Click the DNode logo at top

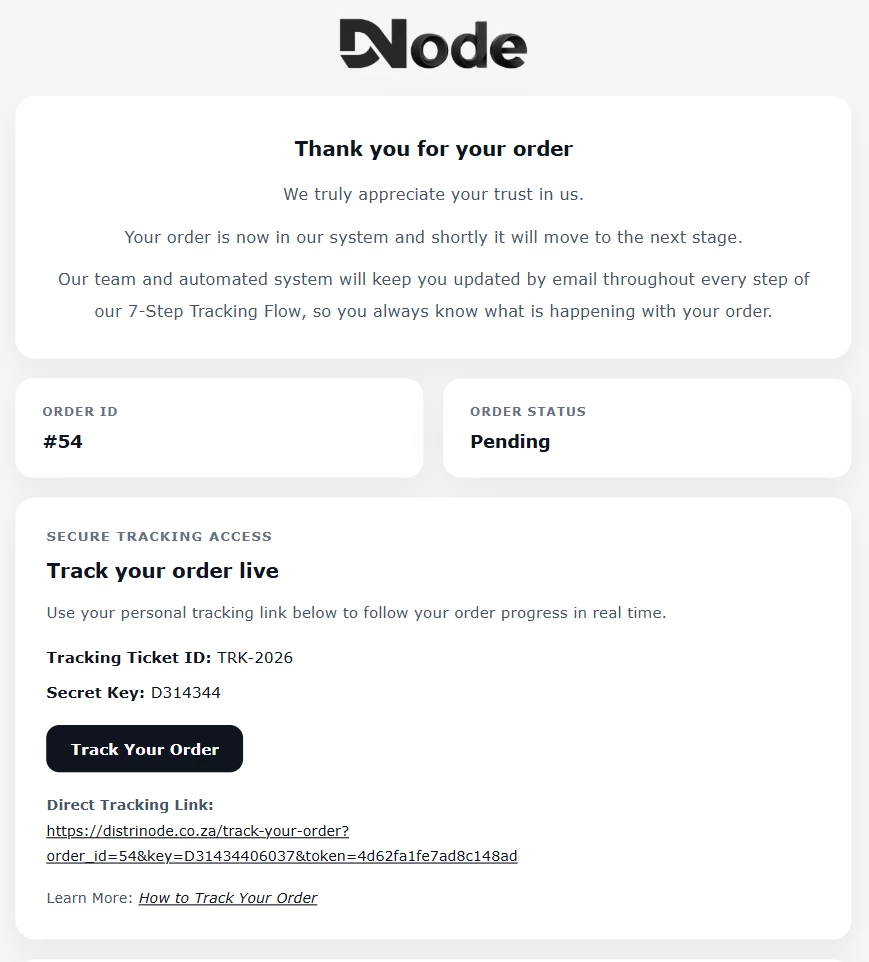(433, 44)
